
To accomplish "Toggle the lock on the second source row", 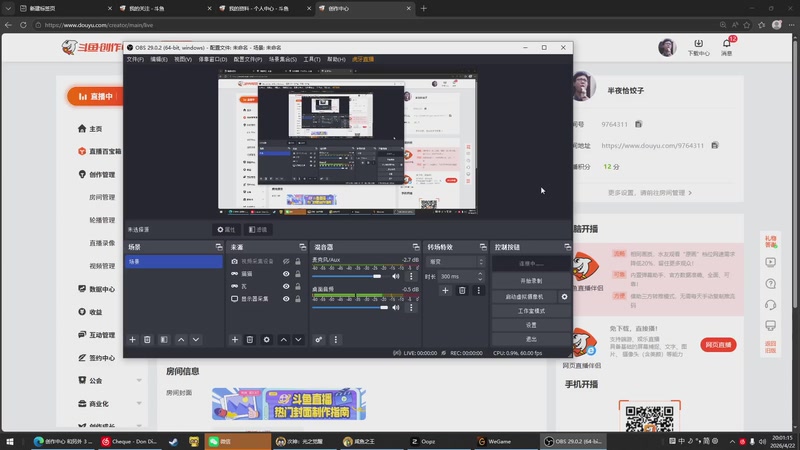I will click(298, 274).
